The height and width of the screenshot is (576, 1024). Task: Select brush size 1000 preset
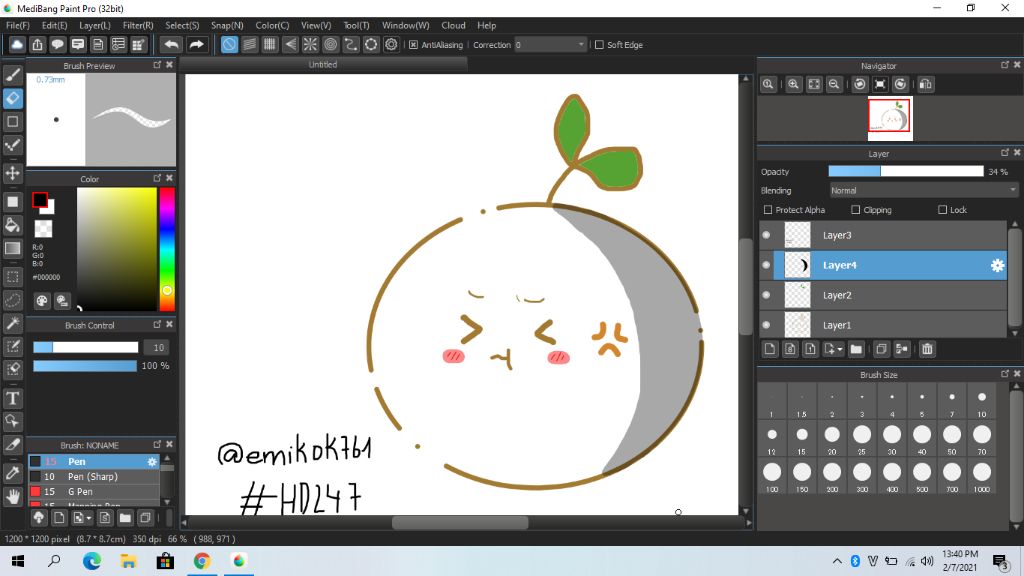[x=982, y=477]
